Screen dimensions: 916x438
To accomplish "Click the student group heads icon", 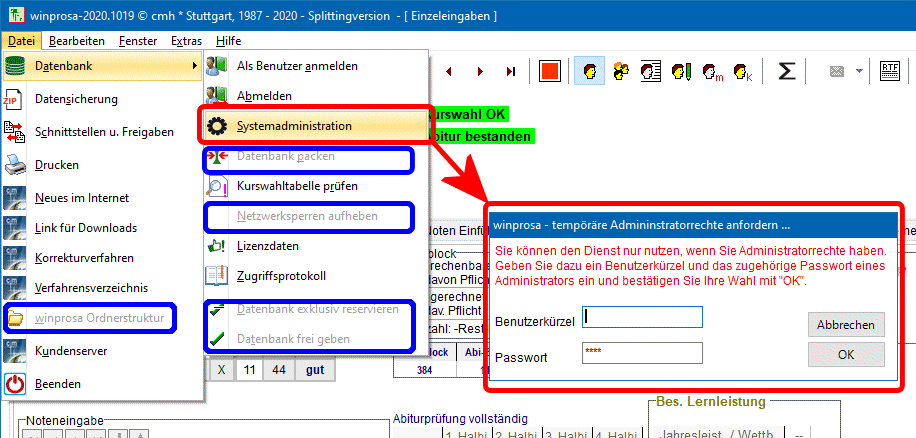I will (621, 71).
